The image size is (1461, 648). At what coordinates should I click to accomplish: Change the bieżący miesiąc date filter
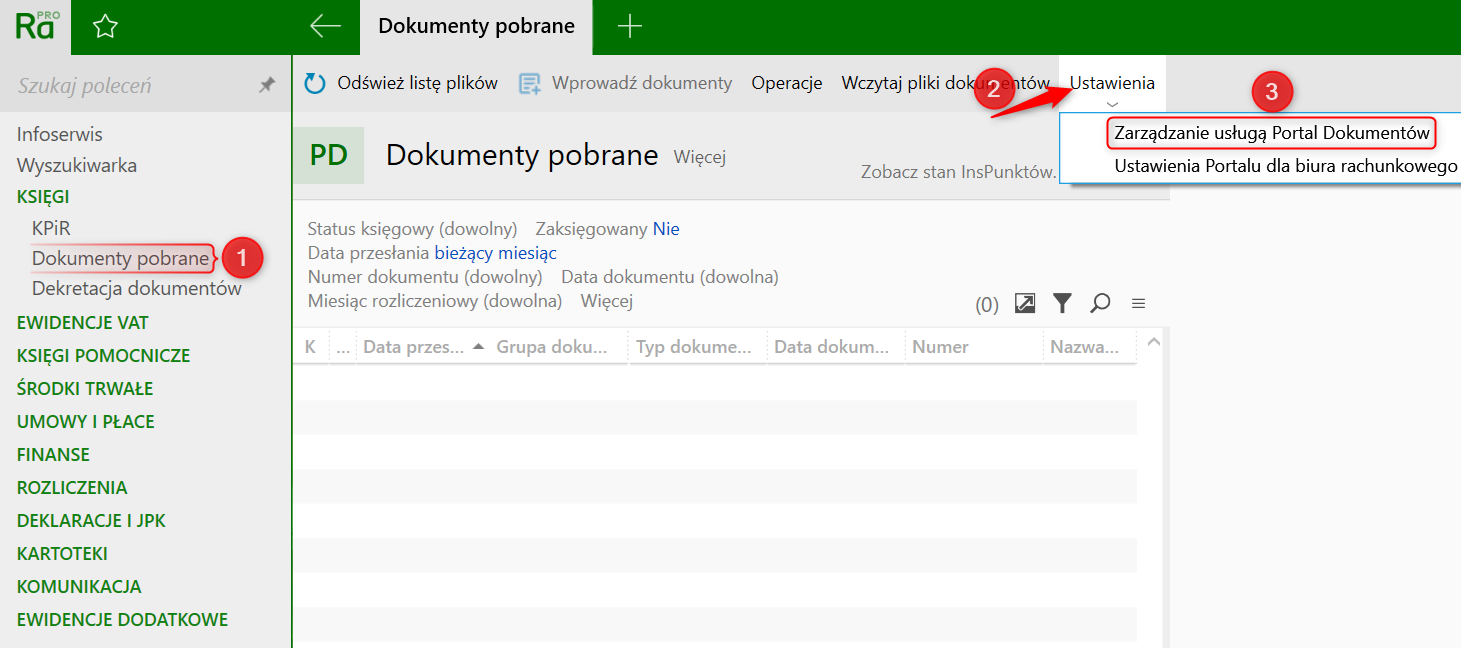(x=495, y=253)
